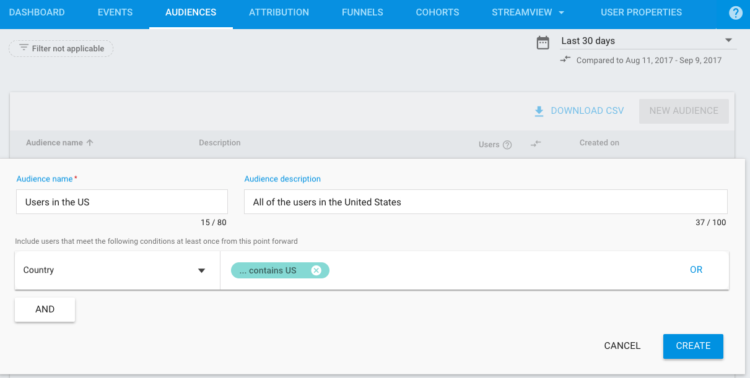Open the Attribution tab
The image size is (750, 378).
click(279, 12)
